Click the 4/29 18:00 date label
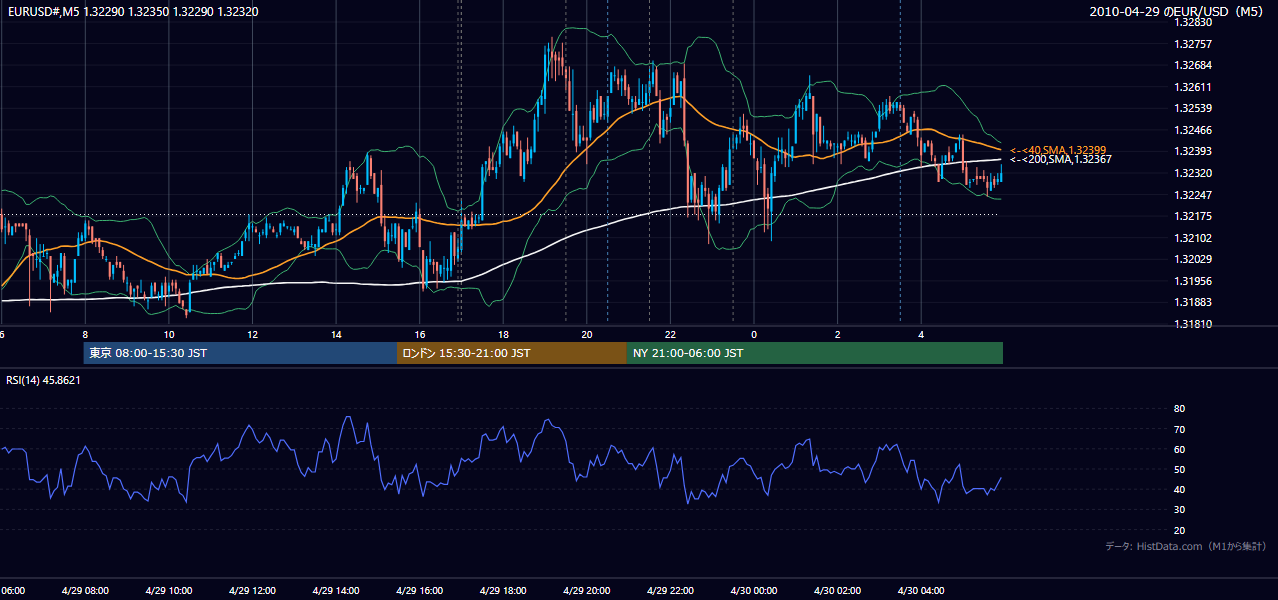1278x600 pixels. point(503,591)
